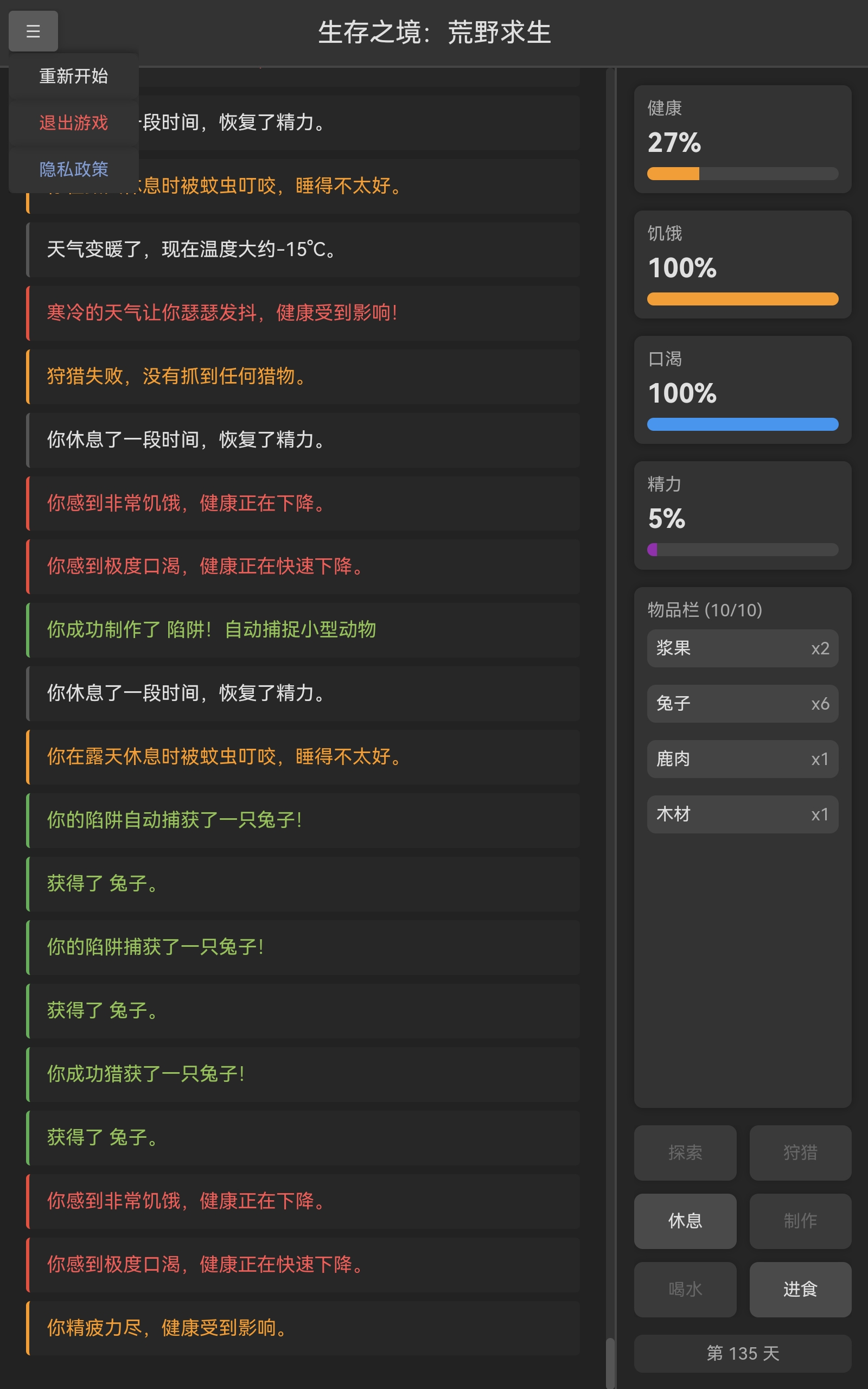Click the orange 健康 progress bar

[742, 173]
